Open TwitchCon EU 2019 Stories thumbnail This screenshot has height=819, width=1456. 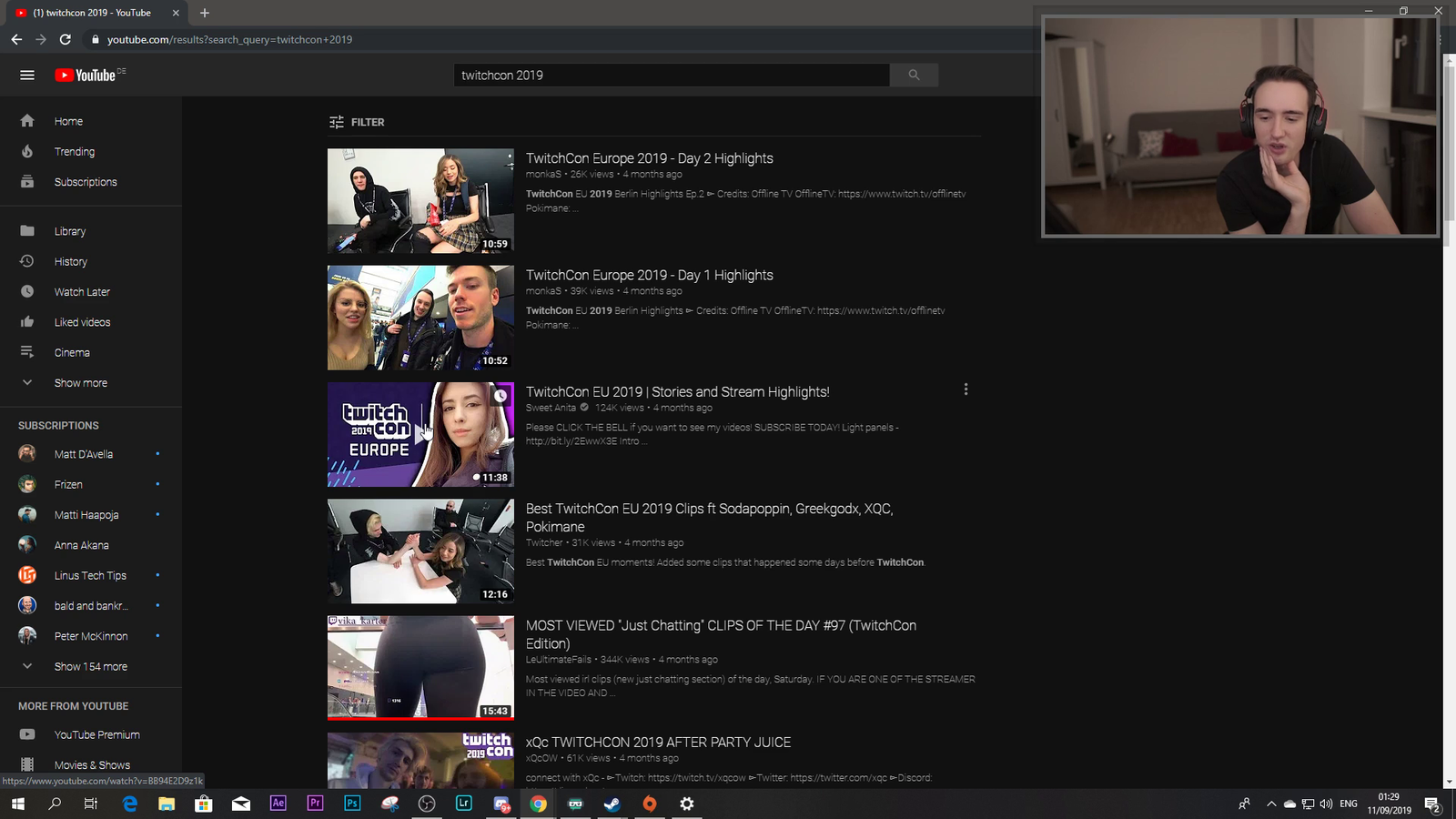click(420, 434)
